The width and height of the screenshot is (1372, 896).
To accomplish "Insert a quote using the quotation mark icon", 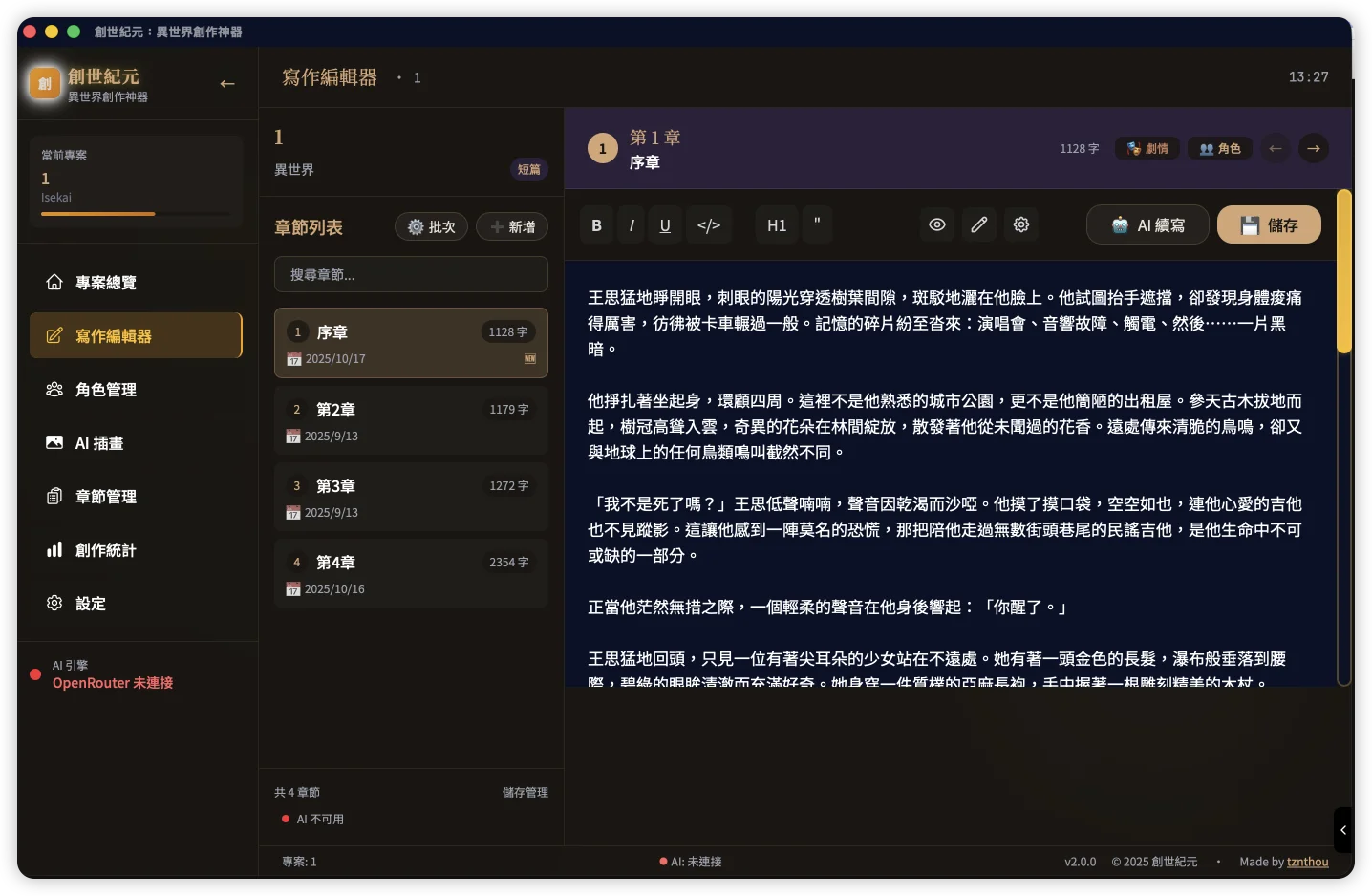I will [x=818, y=224].
